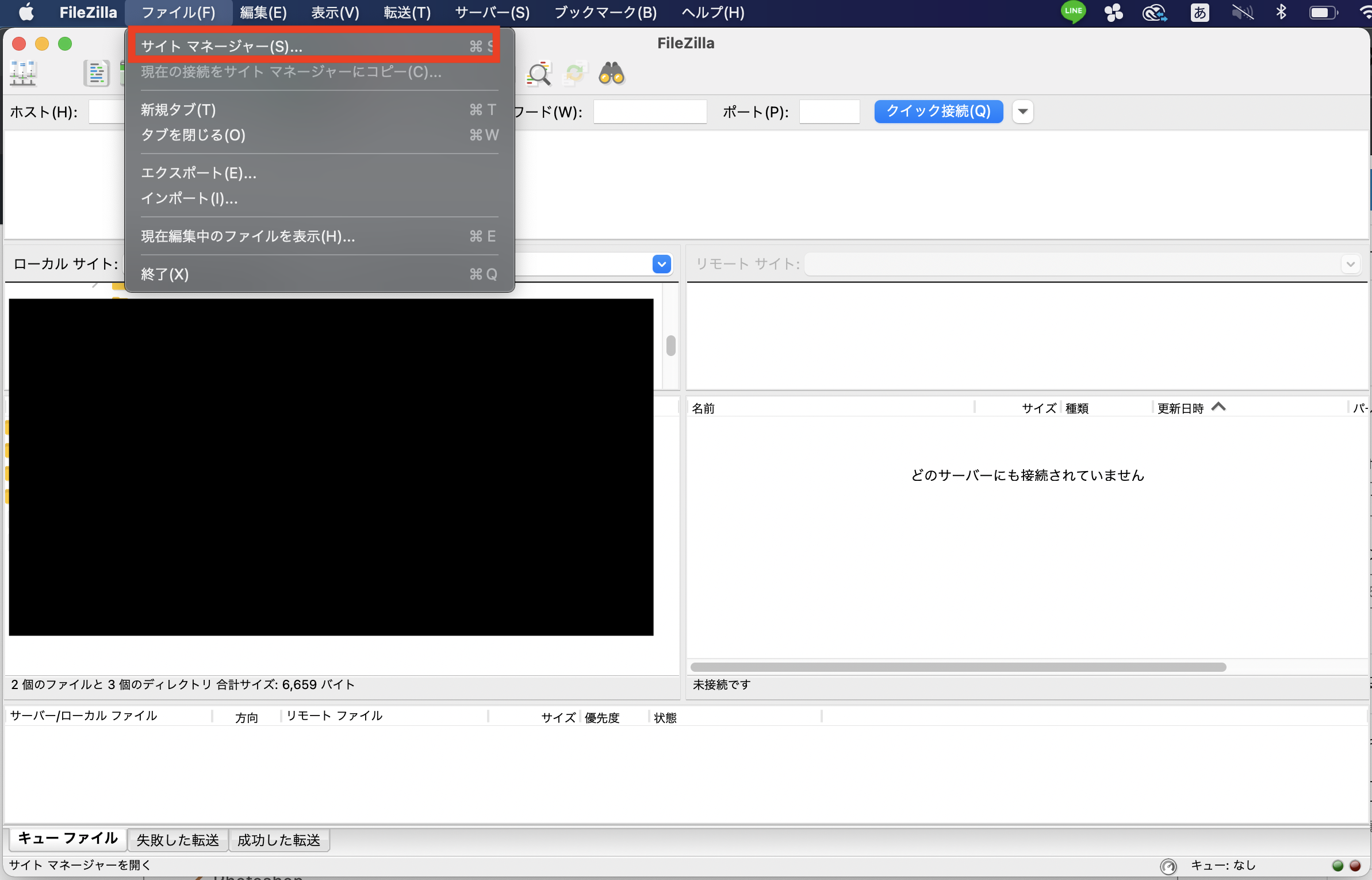Click the リモート ファイル queue column header
This screenshot has height=880, width=1372.
(x=385, y=716)
